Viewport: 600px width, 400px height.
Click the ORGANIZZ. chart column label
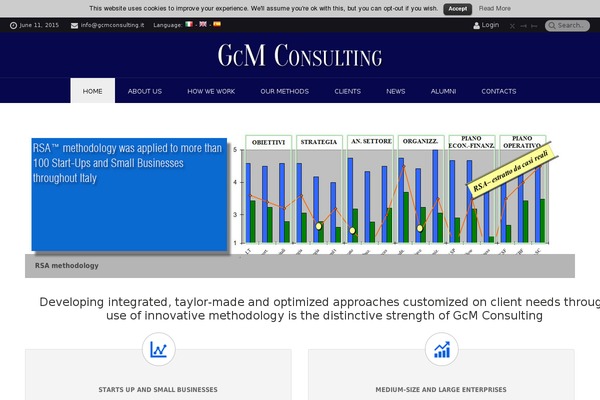(x=420, y=141)
